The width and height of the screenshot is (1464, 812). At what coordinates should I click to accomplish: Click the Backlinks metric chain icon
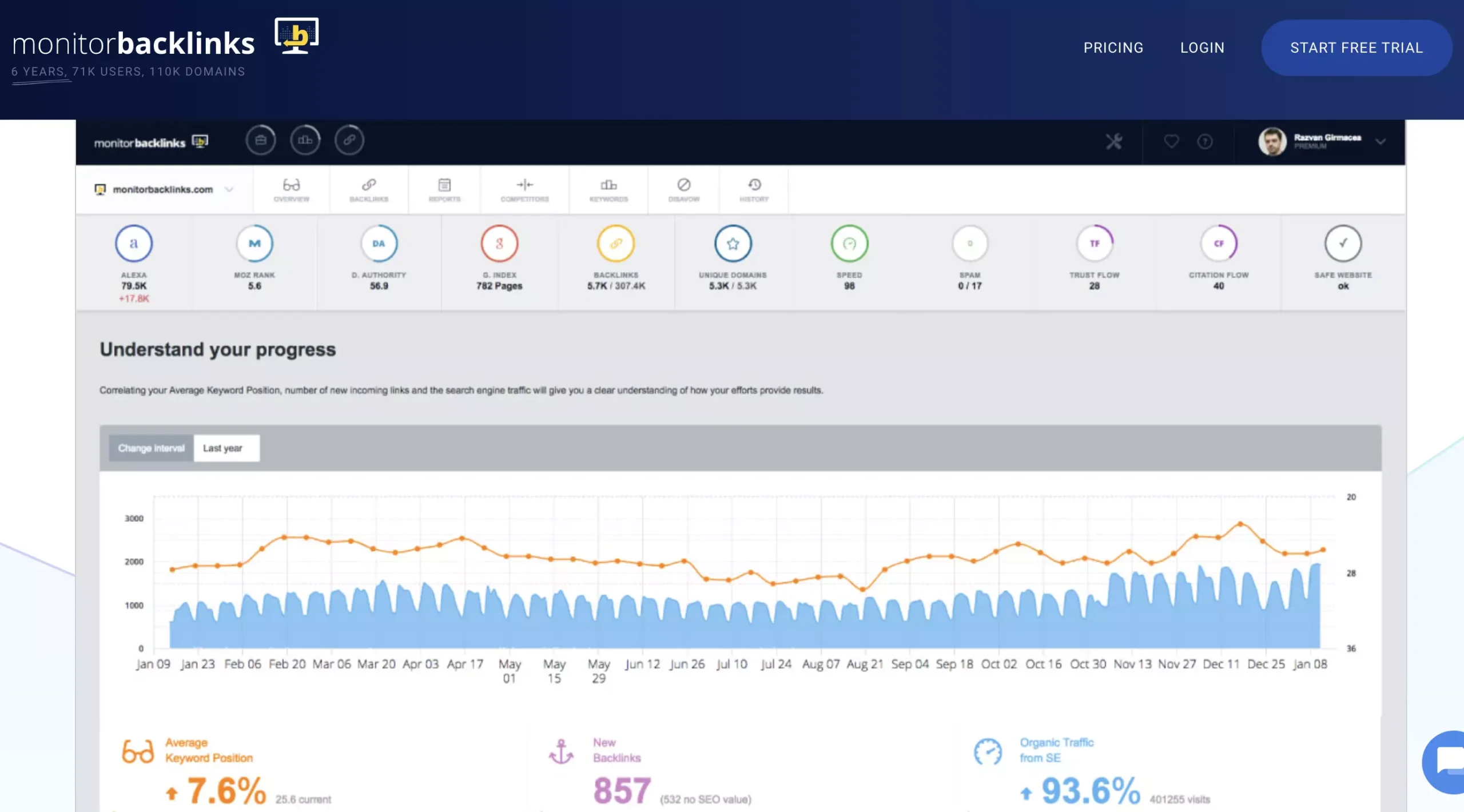616,244
